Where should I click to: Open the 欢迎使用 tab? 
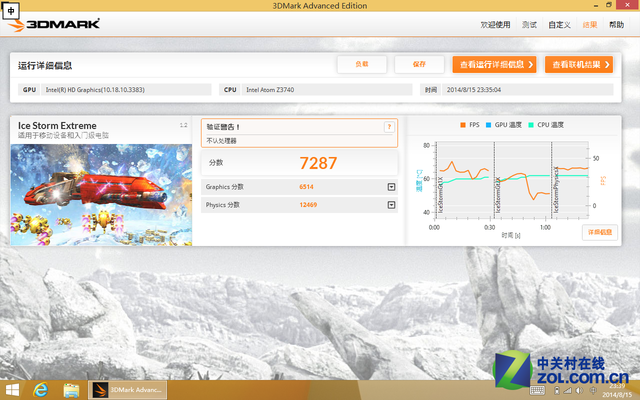pos(495,25)
